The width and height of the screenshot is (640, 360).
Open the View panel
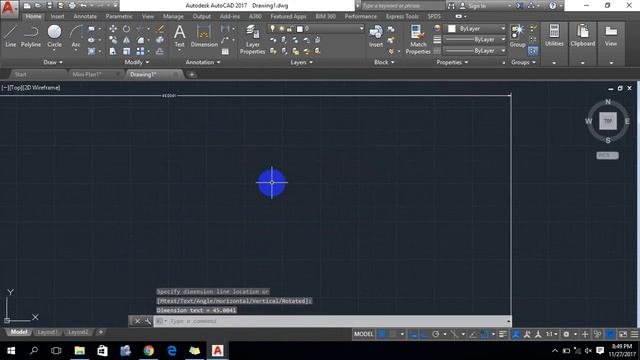tap(611, 36)
